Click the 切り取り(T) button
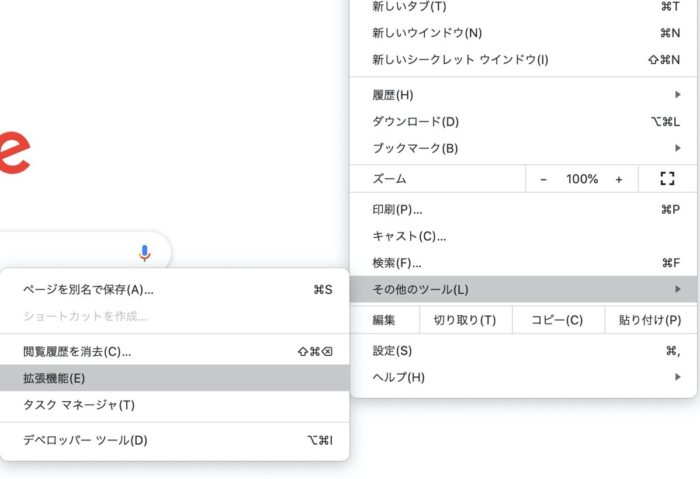Screen dimensions: 700x479 [x=464, y=320]
